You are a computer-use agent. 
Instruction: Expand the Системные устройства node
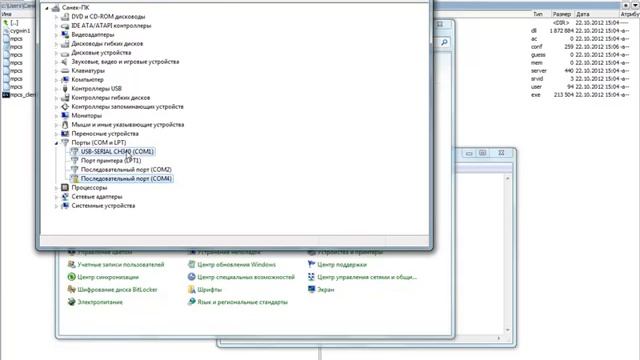click(56, 206)
